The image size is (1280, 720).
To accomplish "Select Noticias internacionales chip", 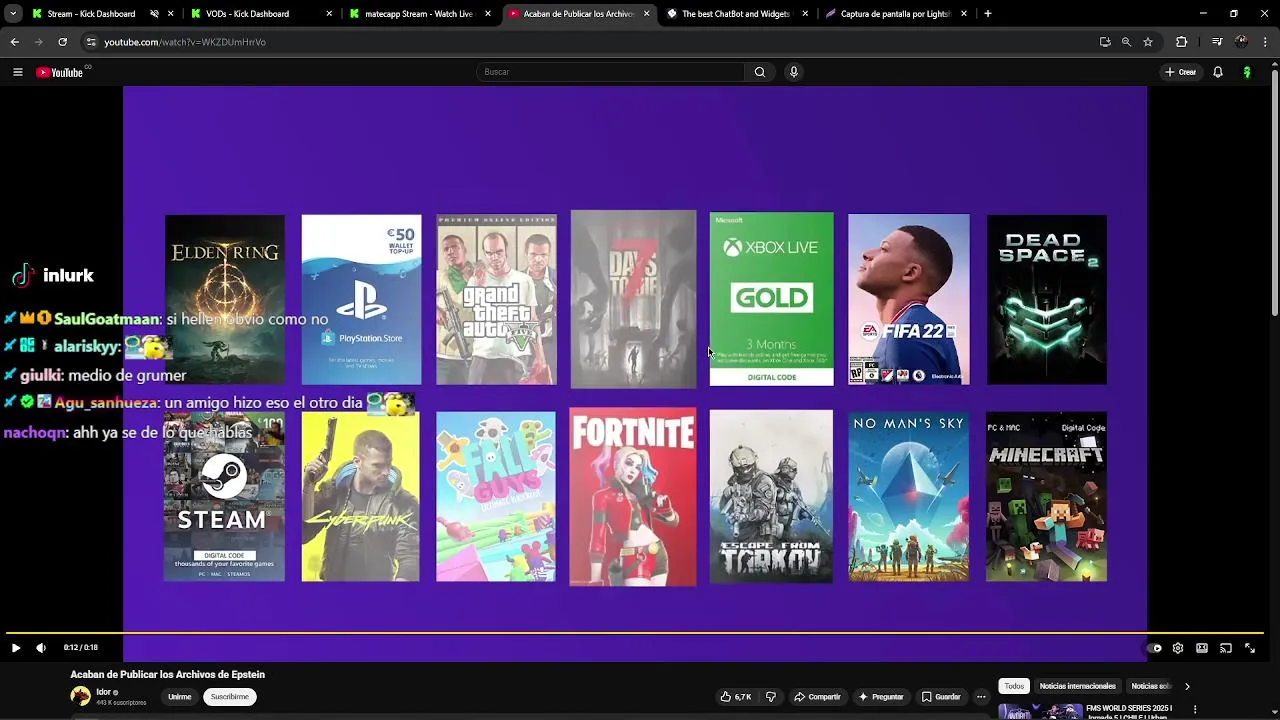I will [1077, 686].
